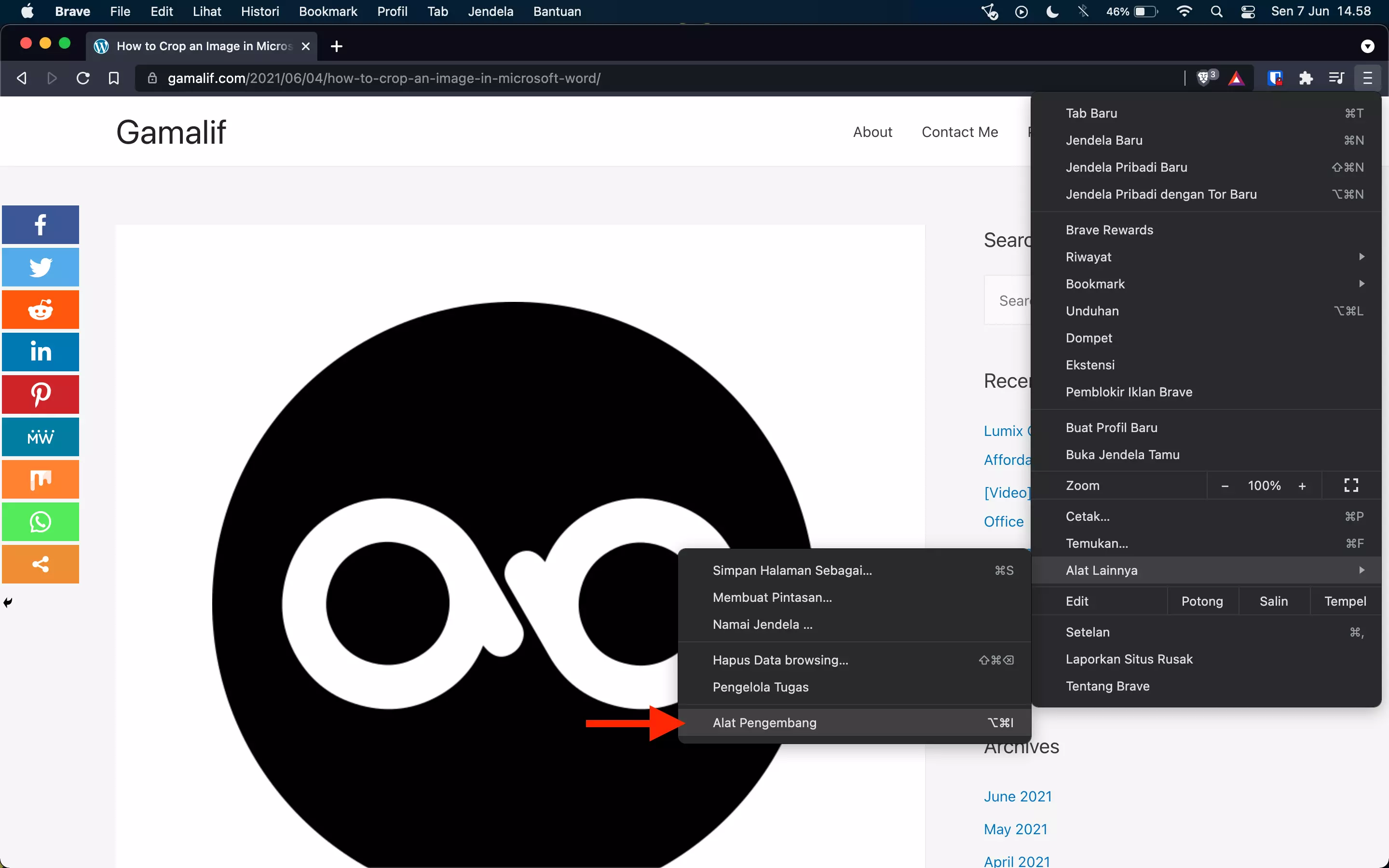
Task: Click the Reddit share icon
Action: click(40, 309)
